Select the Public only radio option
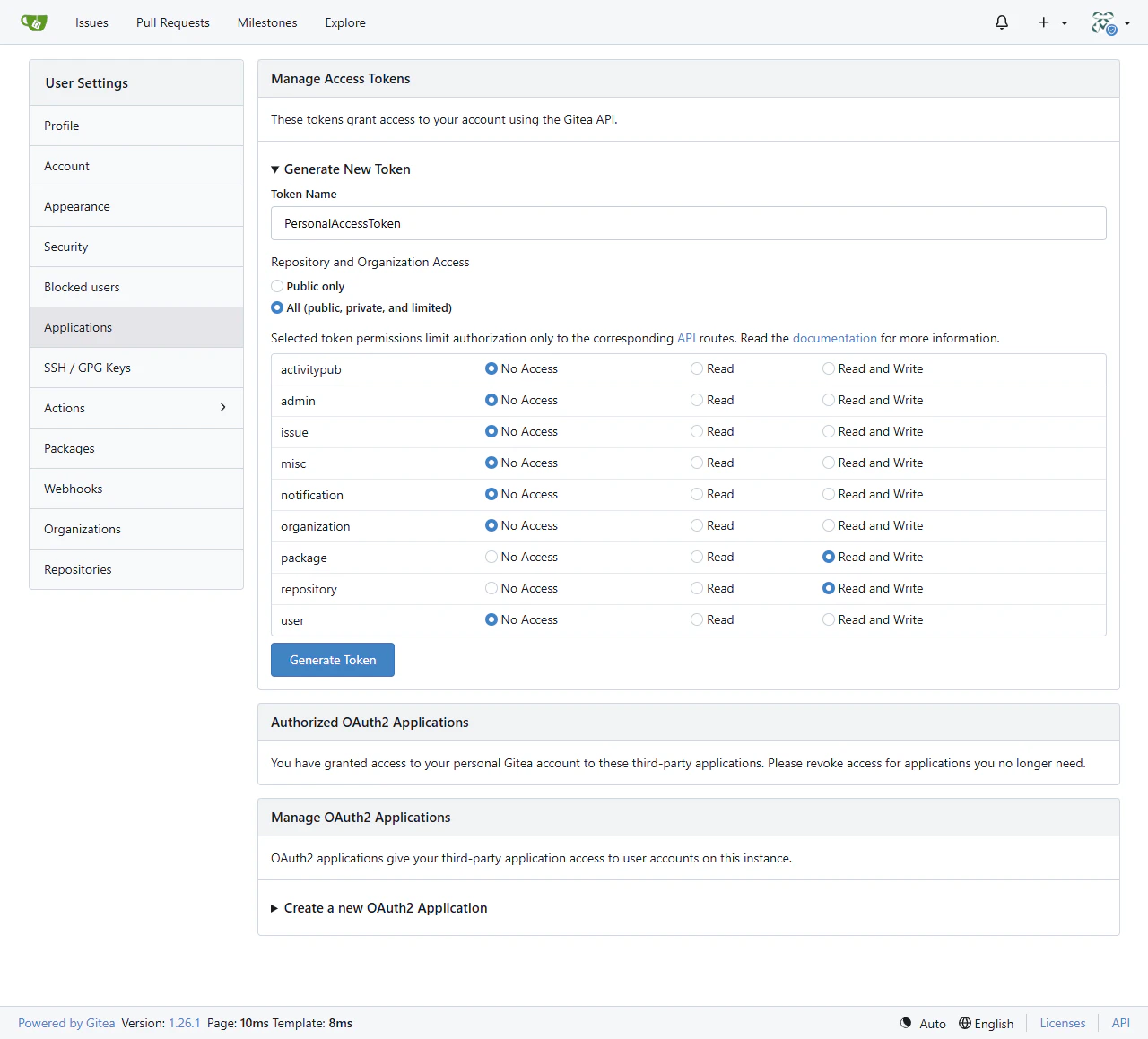 click(277, 286)
